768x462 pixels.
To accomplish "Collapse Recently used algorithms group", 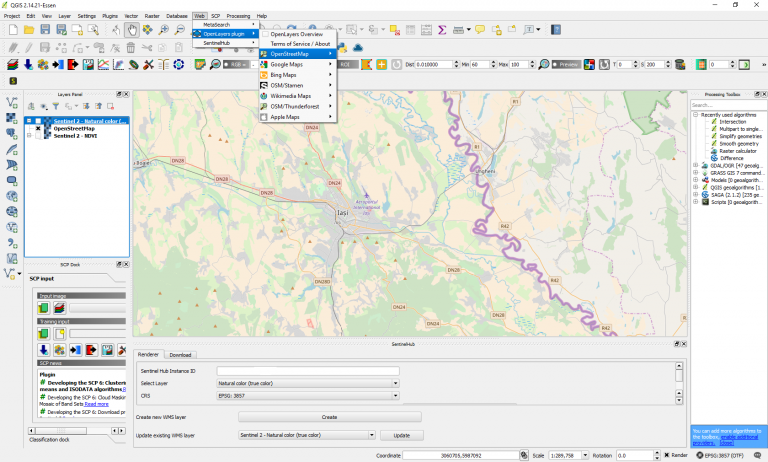I will click(x=696, y=115).
